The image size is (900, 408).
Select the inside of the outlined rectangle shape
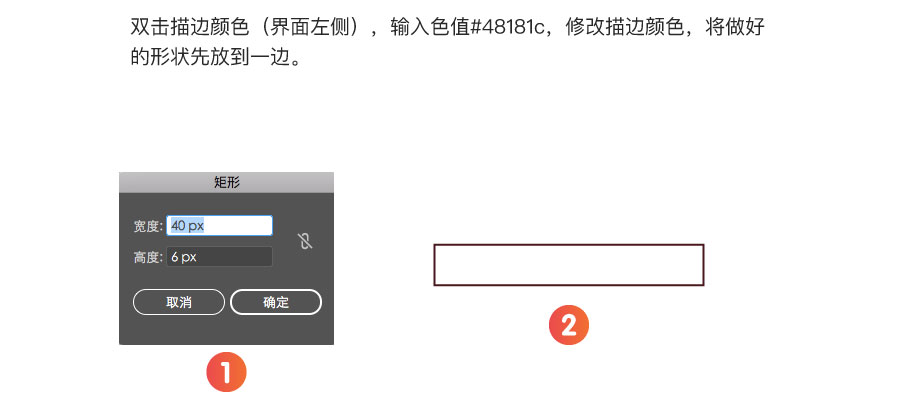tap(569, 265)
